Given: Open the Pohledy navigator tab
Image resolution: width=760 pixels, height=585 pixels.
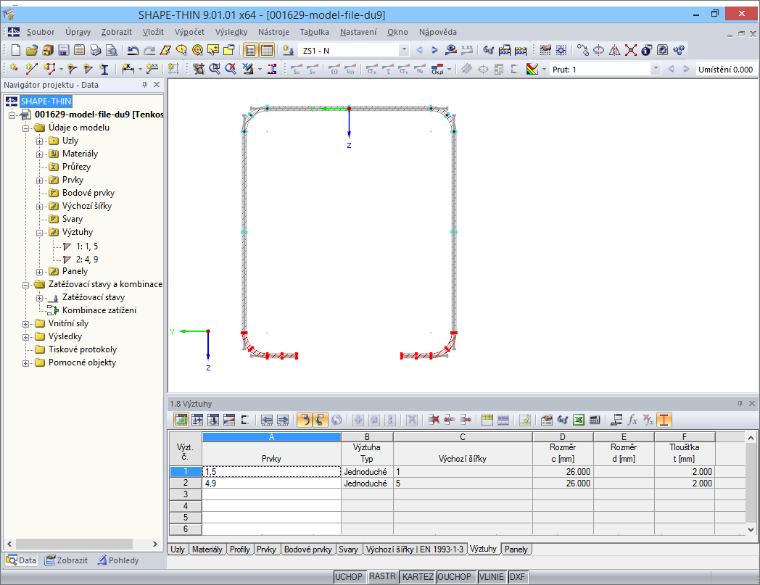Looking at the screenshot, I should tap(118, 560).
